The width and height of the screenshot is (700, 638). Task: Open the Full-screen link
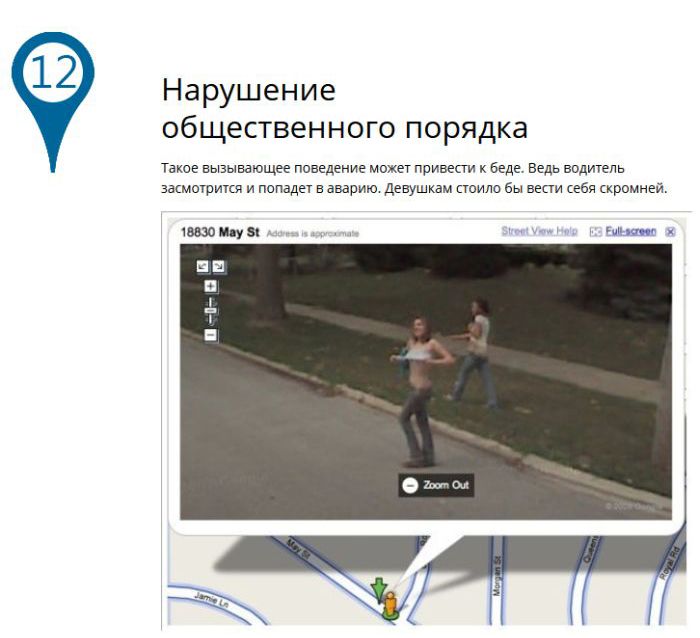[630, 232]
